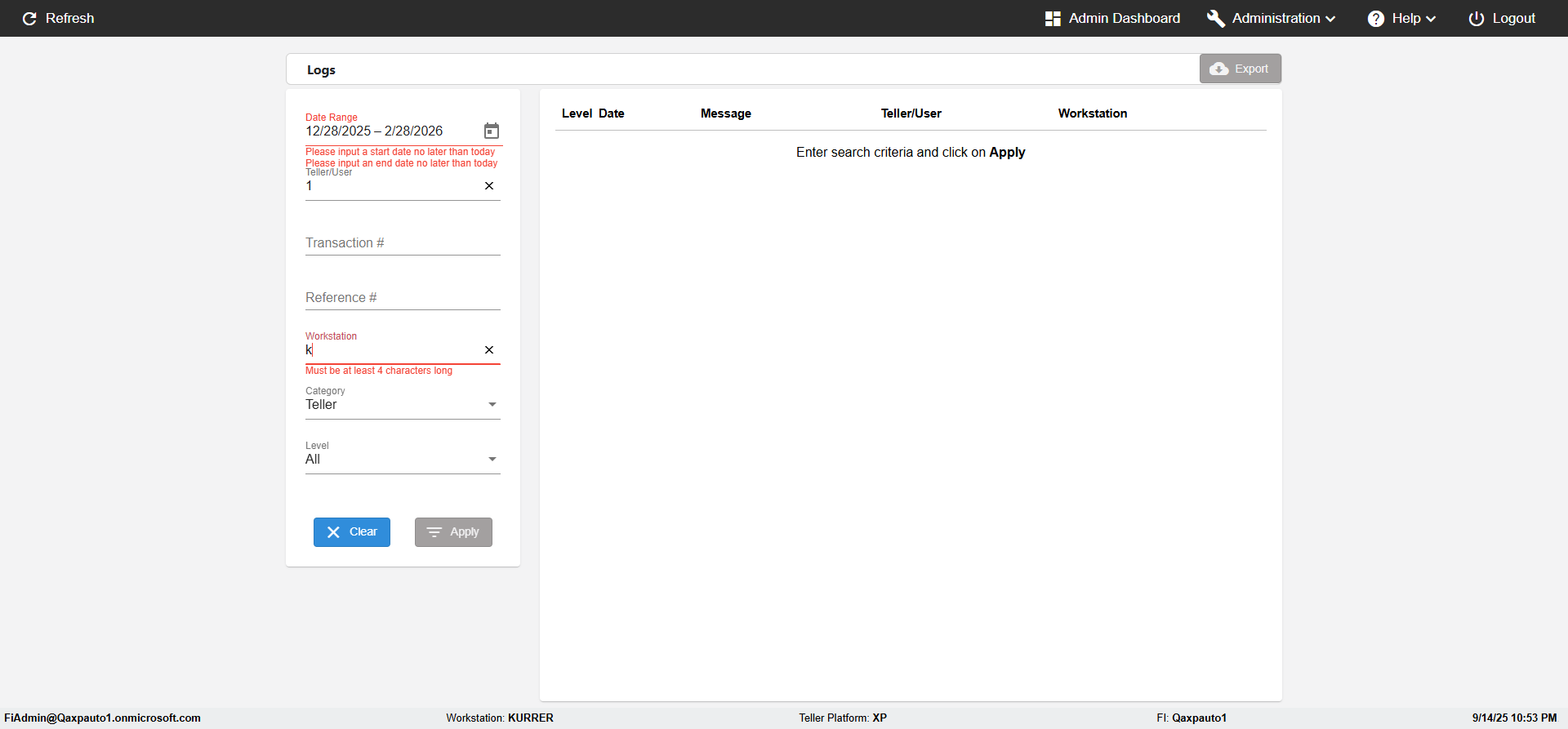Click the Refresh icon in top bar
Image resolution: width=1568 pixels, height=729 pixels.
[x=29, y=18]
